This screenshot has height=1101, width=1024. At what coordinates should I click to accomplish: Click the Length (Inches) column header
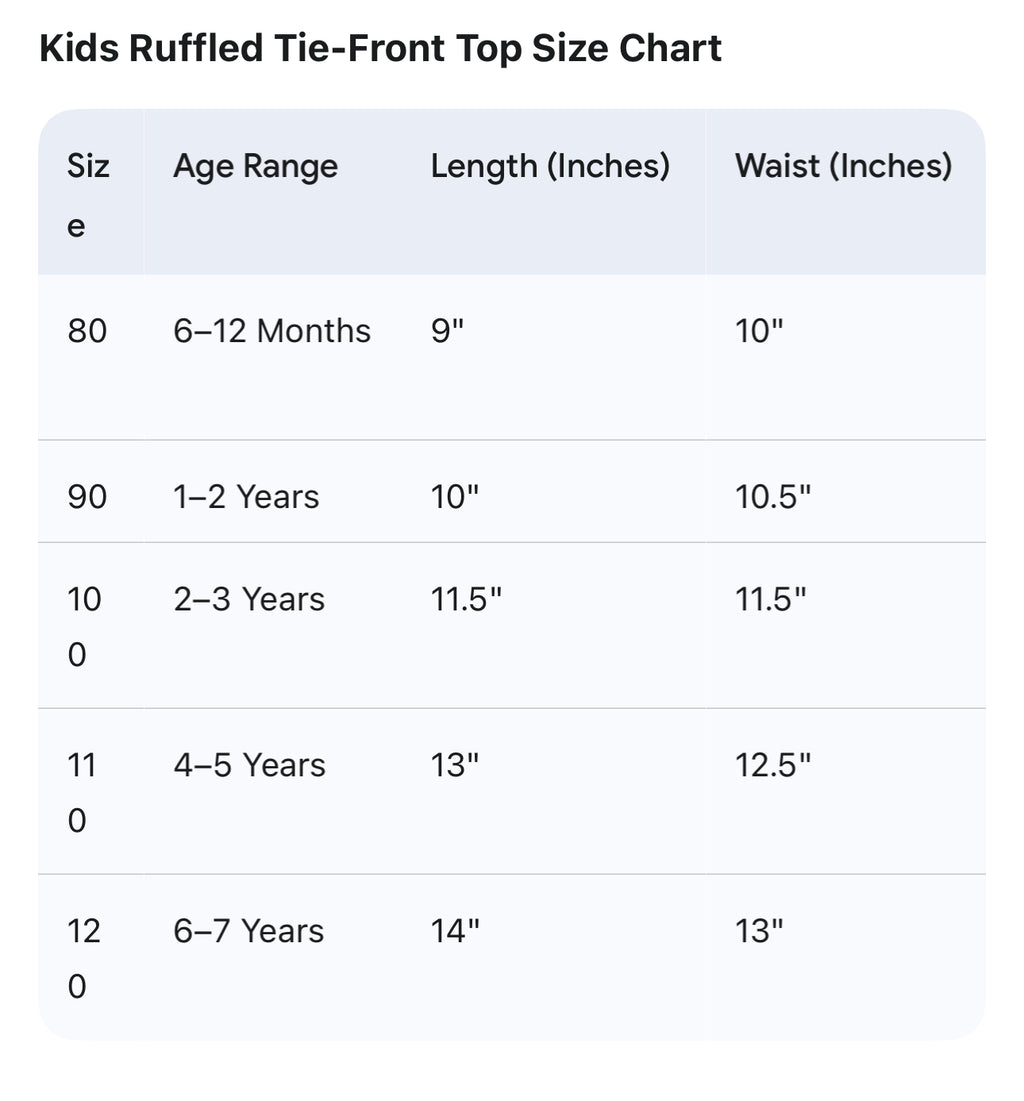pyautogui.click(x=550, y=166)
